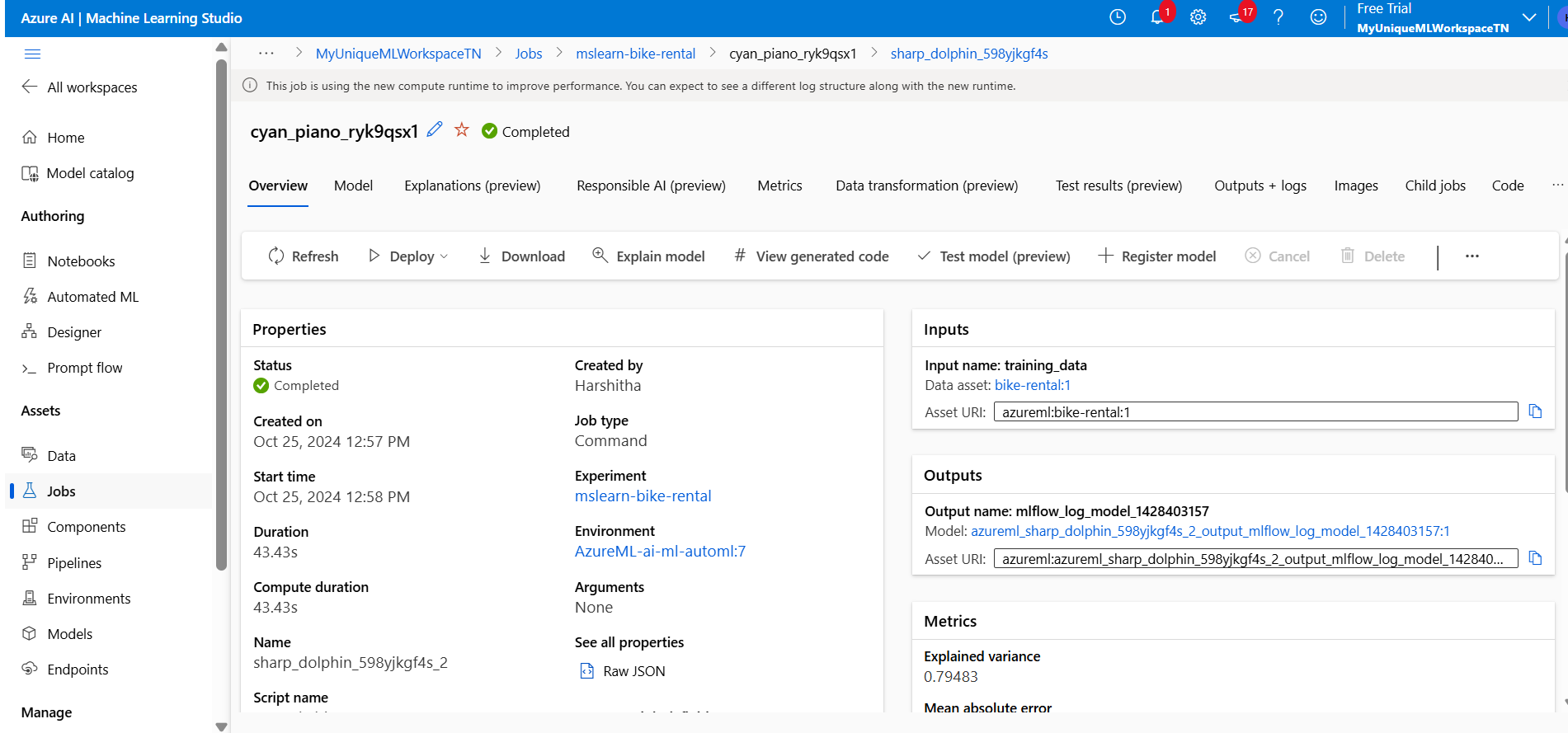
Task: Open Jobs breadcrumb link
Action: (x=529, y=54)
